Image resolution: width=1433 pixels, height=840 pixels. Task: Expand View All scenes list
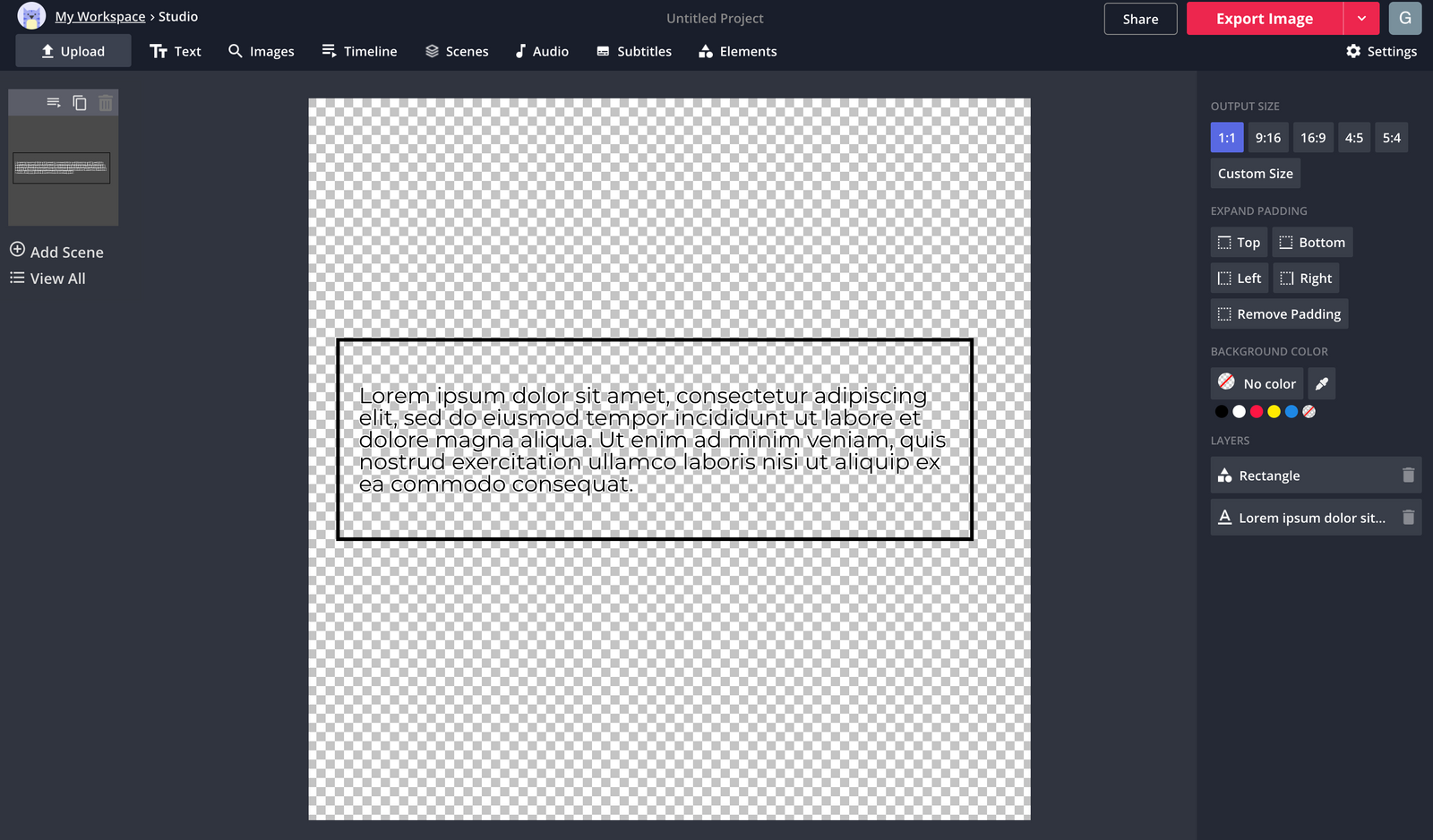click(47, 278)
